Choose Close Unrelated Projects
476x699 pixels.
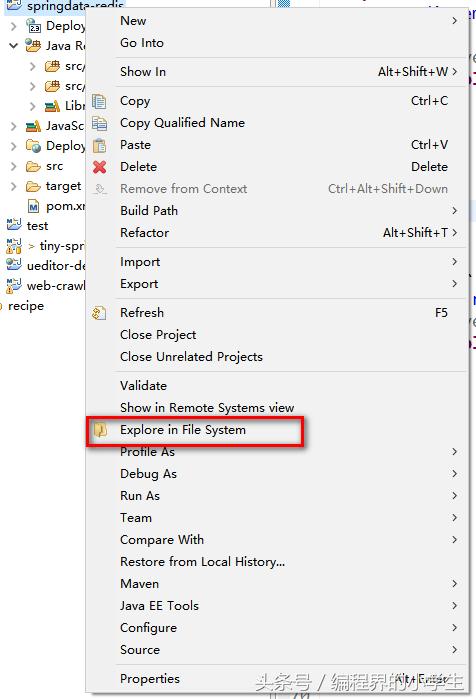191,357
